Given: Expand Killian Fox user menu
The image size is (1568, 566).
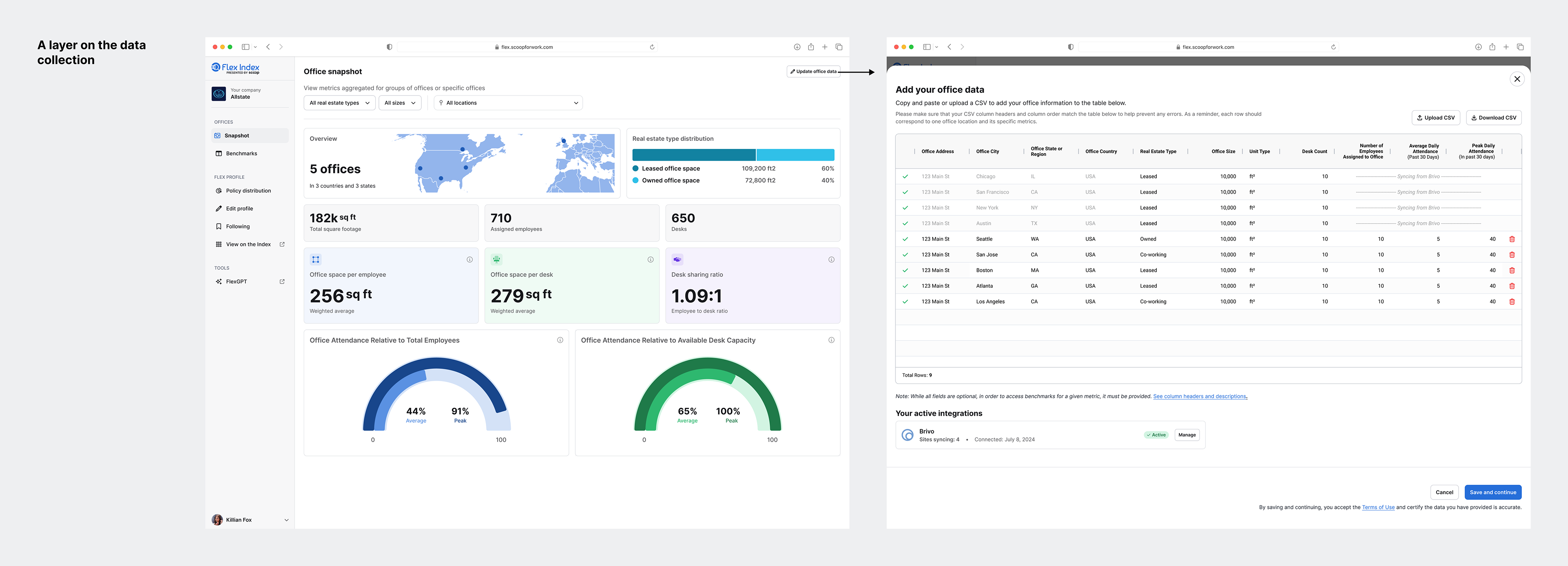Looking at the screenshot, I should (286, 520).
